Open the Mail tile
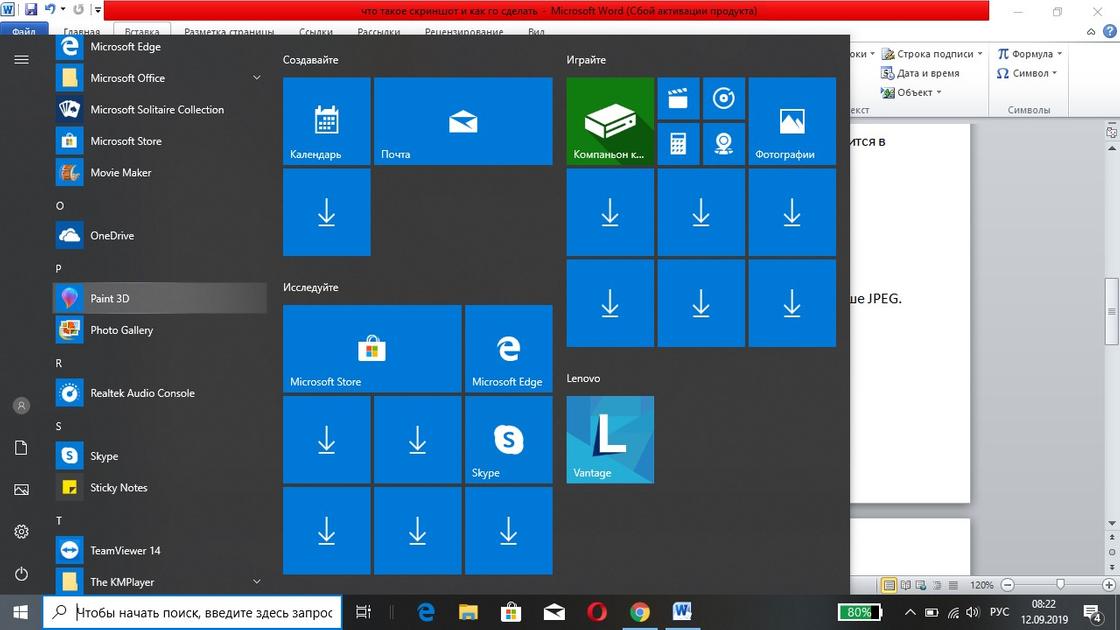 pyautogui.click(x=463, y=122)
